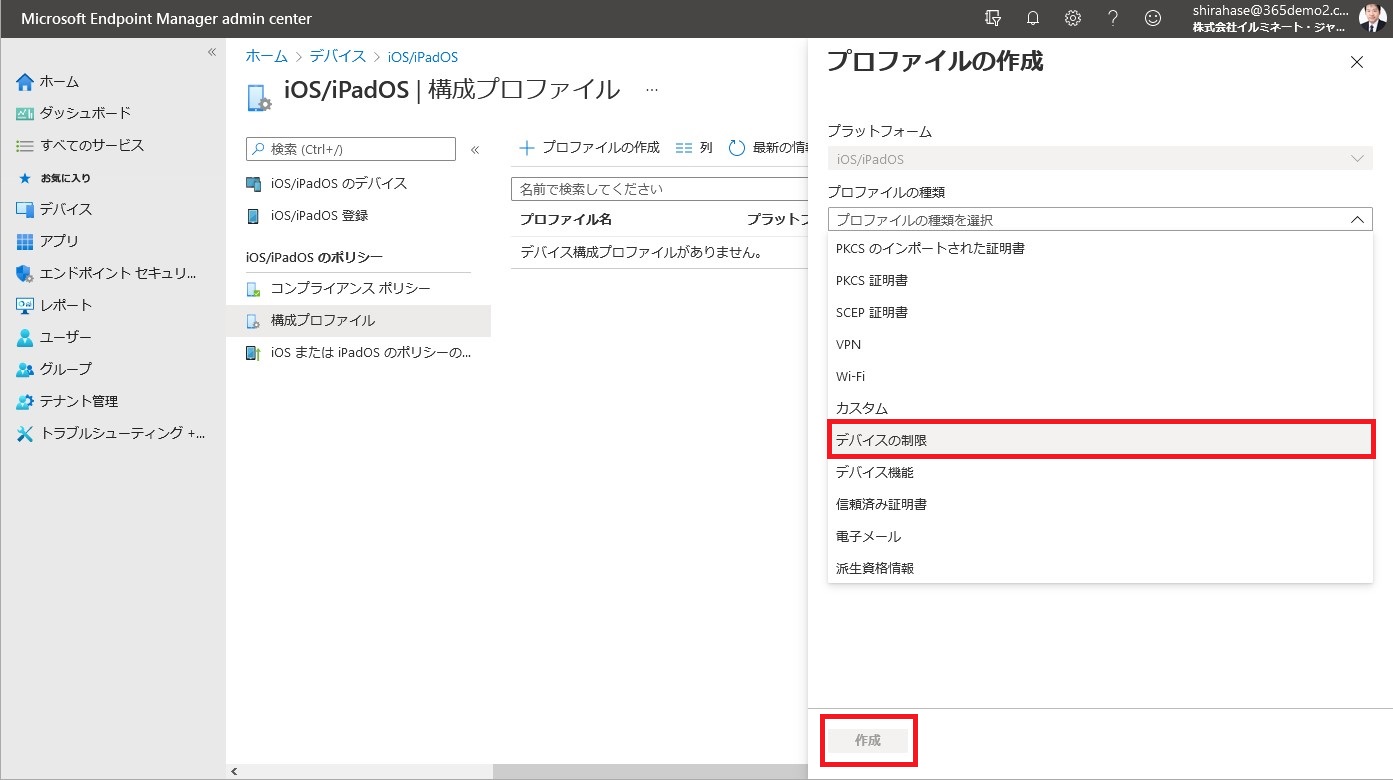Image resolution: width=1393 pixels, height=780 pixels.
Task: Click the iOS/iPadOS のデバイス item icon
Action: (253, 184)
